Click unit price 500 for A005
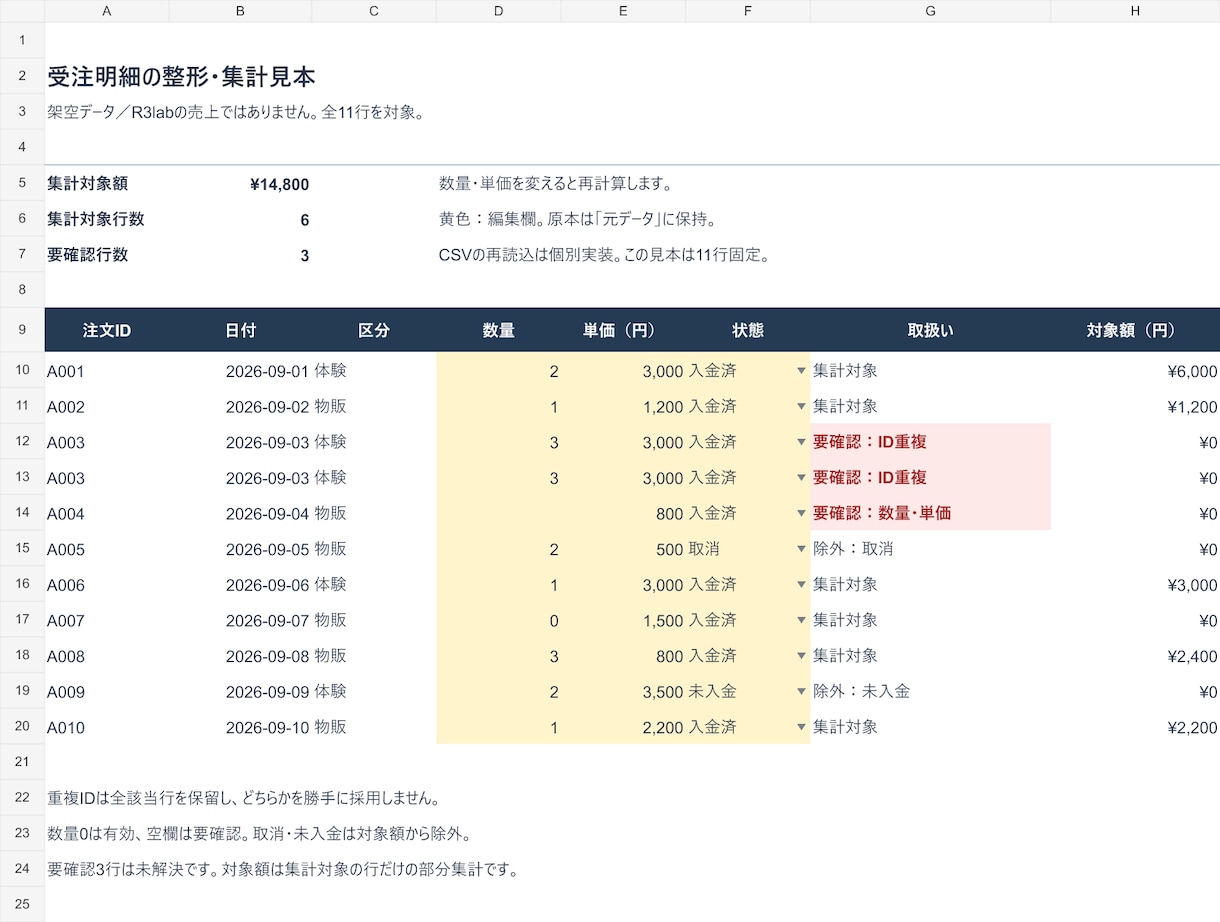This screenshot has height=922, width=1220. pos(623,549)
